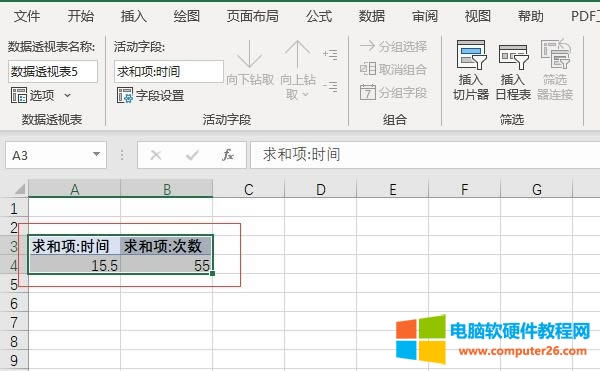Open 字段设置 field settings
Viewport: 600px width, 371px height.
point(150,95)
